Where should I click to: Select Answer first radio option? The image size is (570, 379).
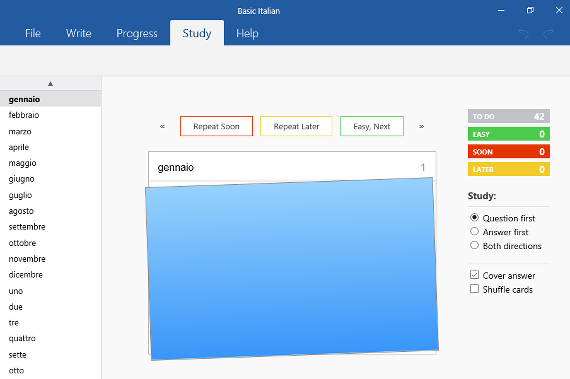click(474, 231)
